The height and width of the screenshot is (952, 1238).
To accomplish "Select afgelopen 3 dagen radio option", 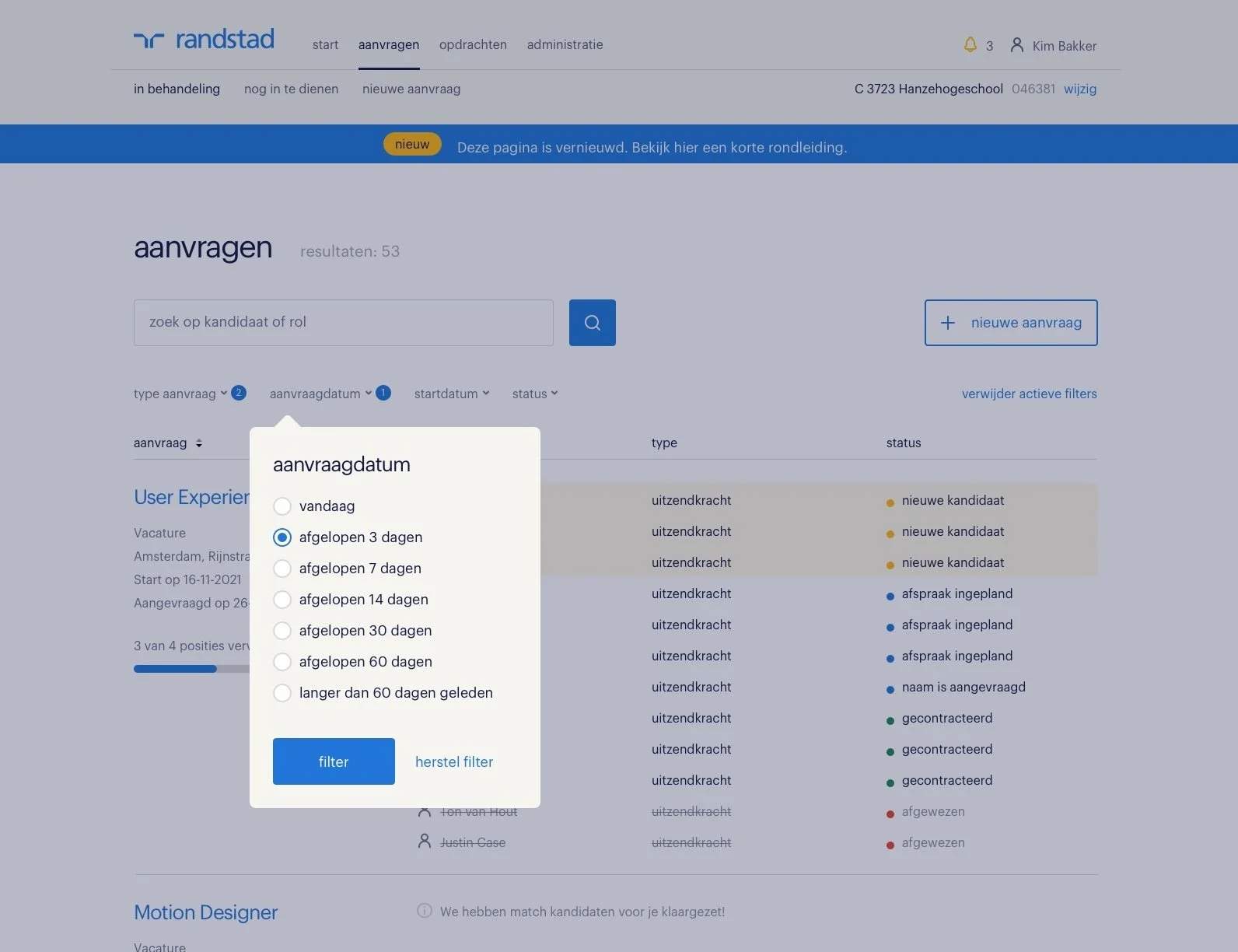I will coord(282,537).
